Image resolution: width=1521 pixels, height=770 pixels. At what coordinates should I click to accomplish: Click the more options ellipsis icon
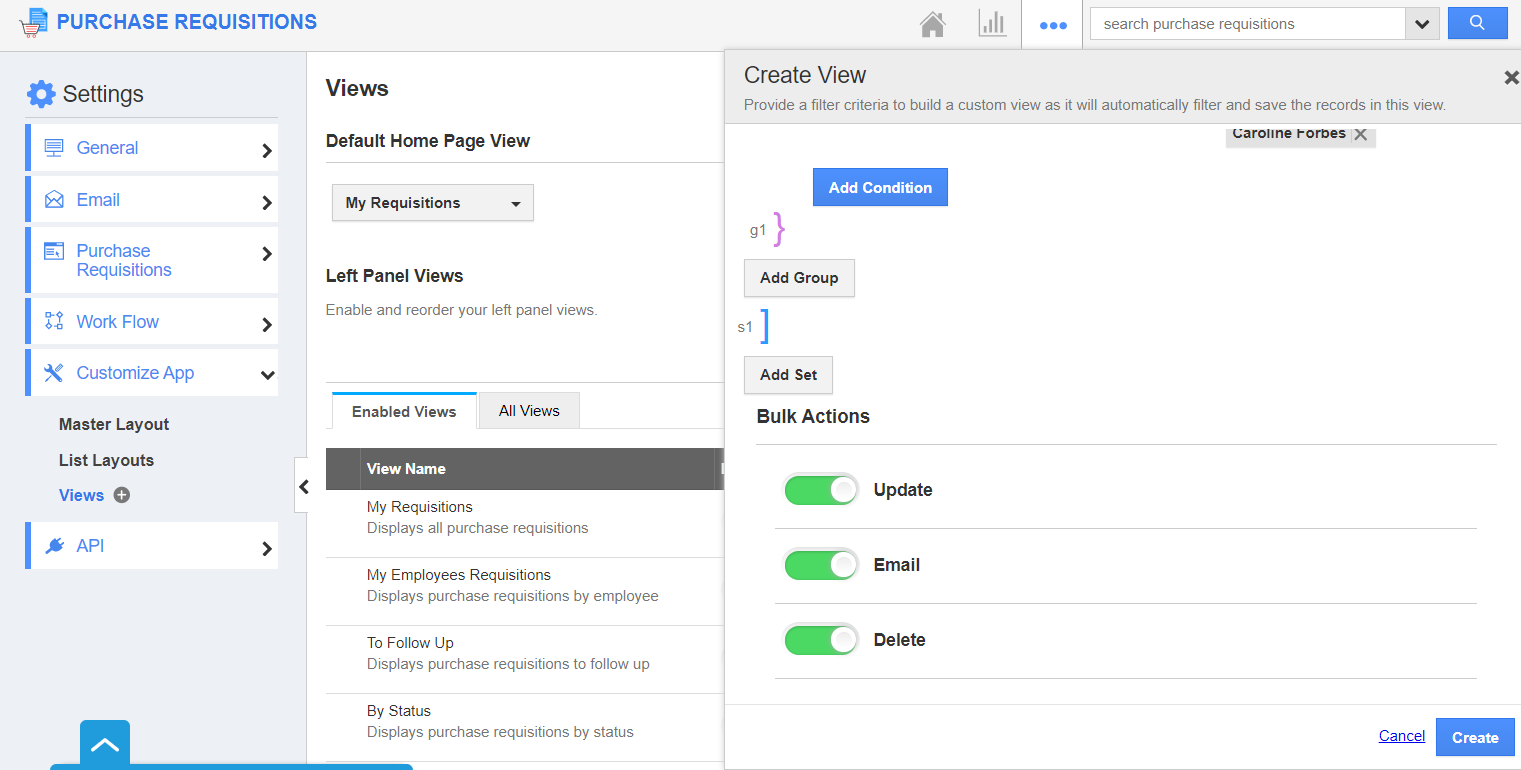click(x=1052, y=24)
